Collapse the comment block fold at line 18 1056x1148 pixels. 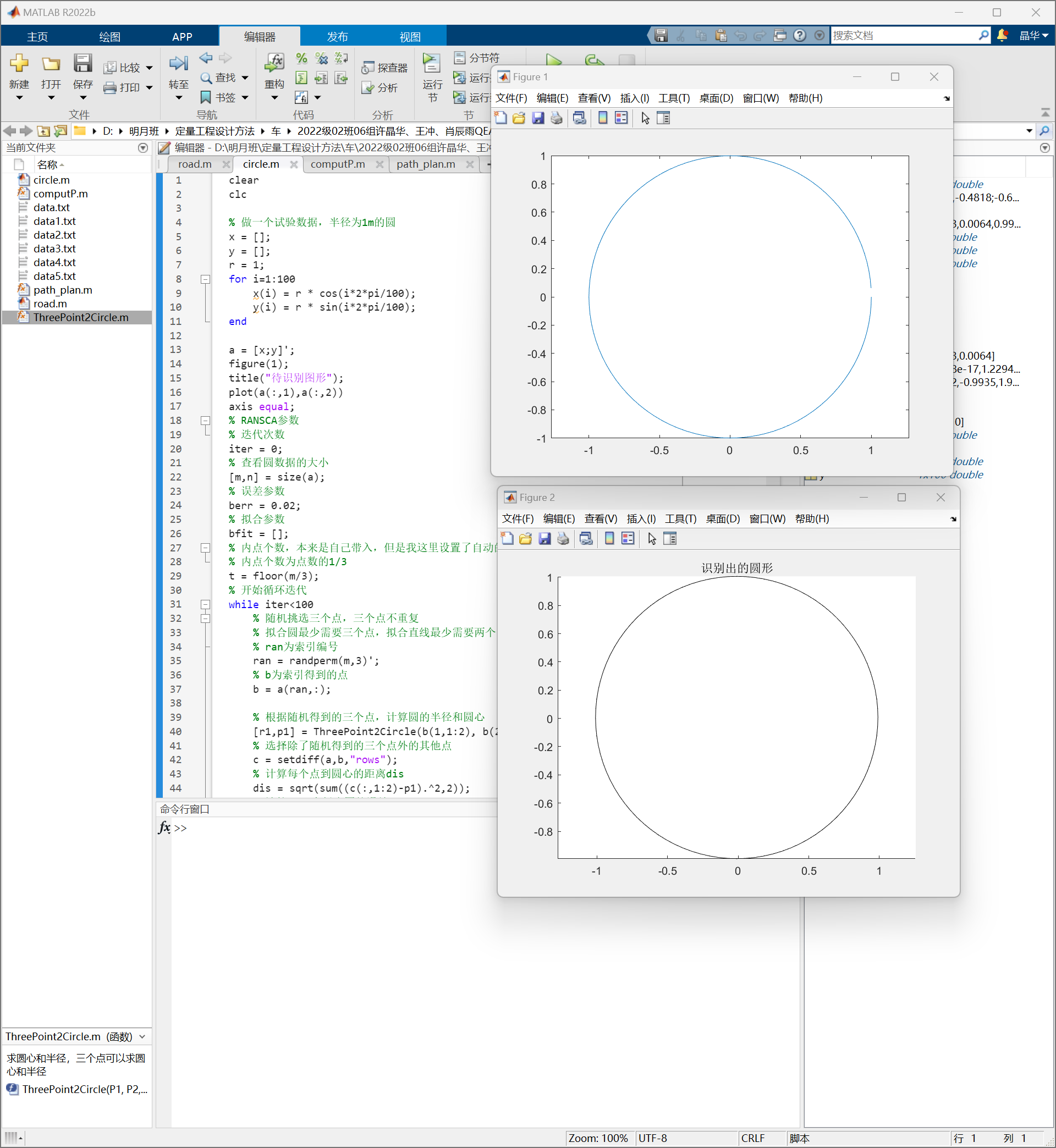tap(205, 421)
